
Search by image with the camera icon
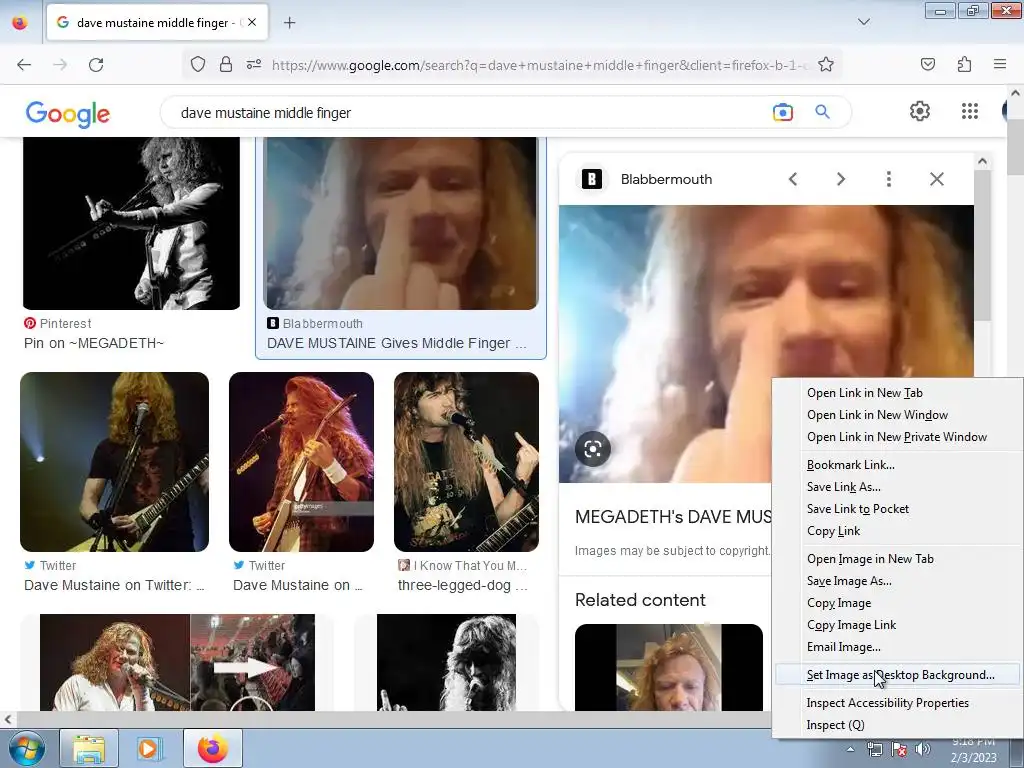click(x=782, y=112)
